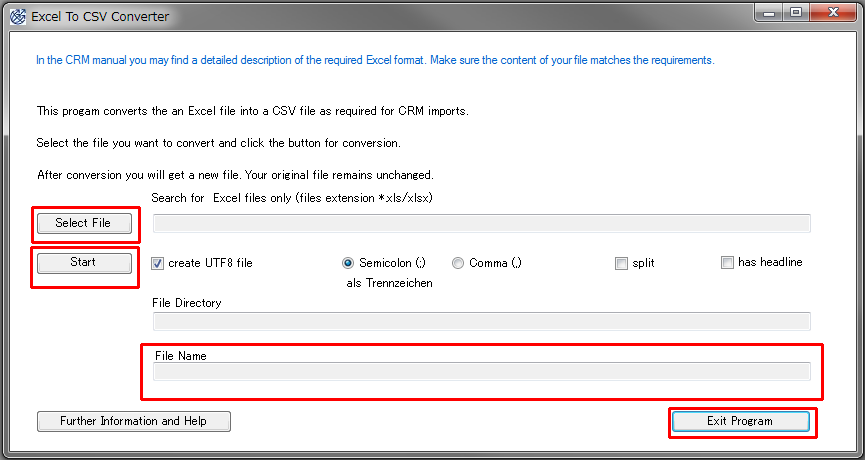Click the Search for Excel files only label
The image size is (865, 460).
pyautogui.click(x=292, y=198)
